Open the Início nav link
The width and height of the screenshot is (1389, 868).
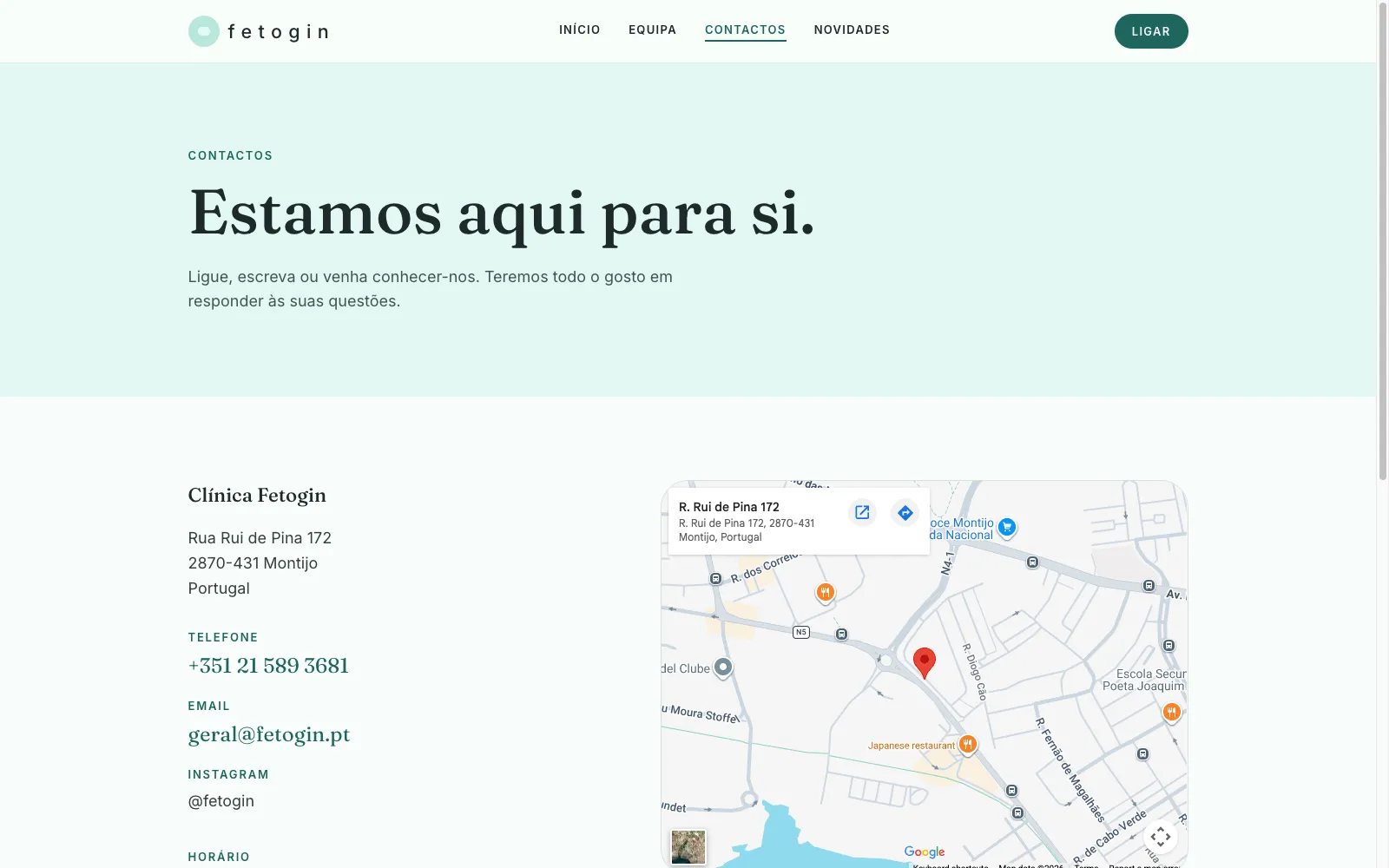[x=580, y=30]
